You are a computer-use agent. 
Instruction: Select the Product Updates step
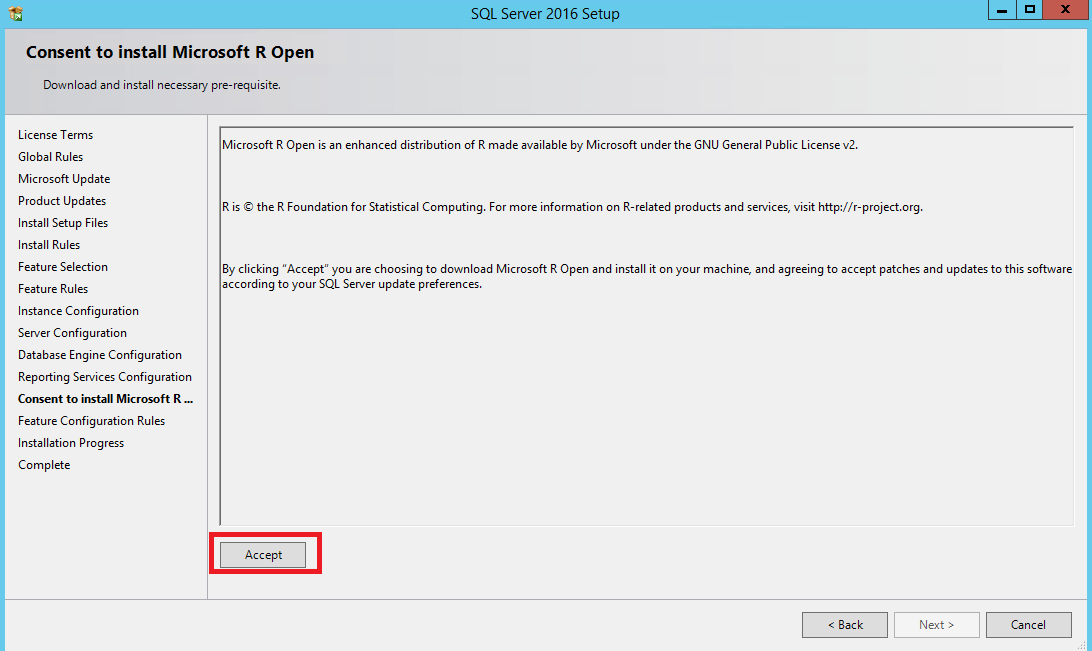pos(62,201)
